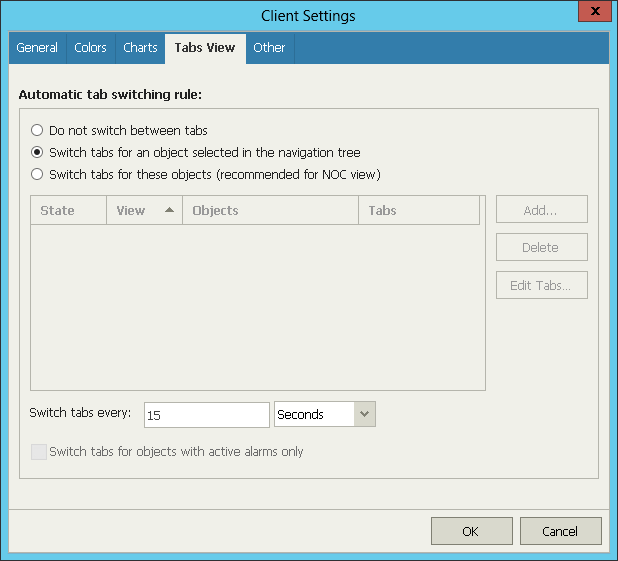Sort by the Objects column header

(x=270, y=211)
